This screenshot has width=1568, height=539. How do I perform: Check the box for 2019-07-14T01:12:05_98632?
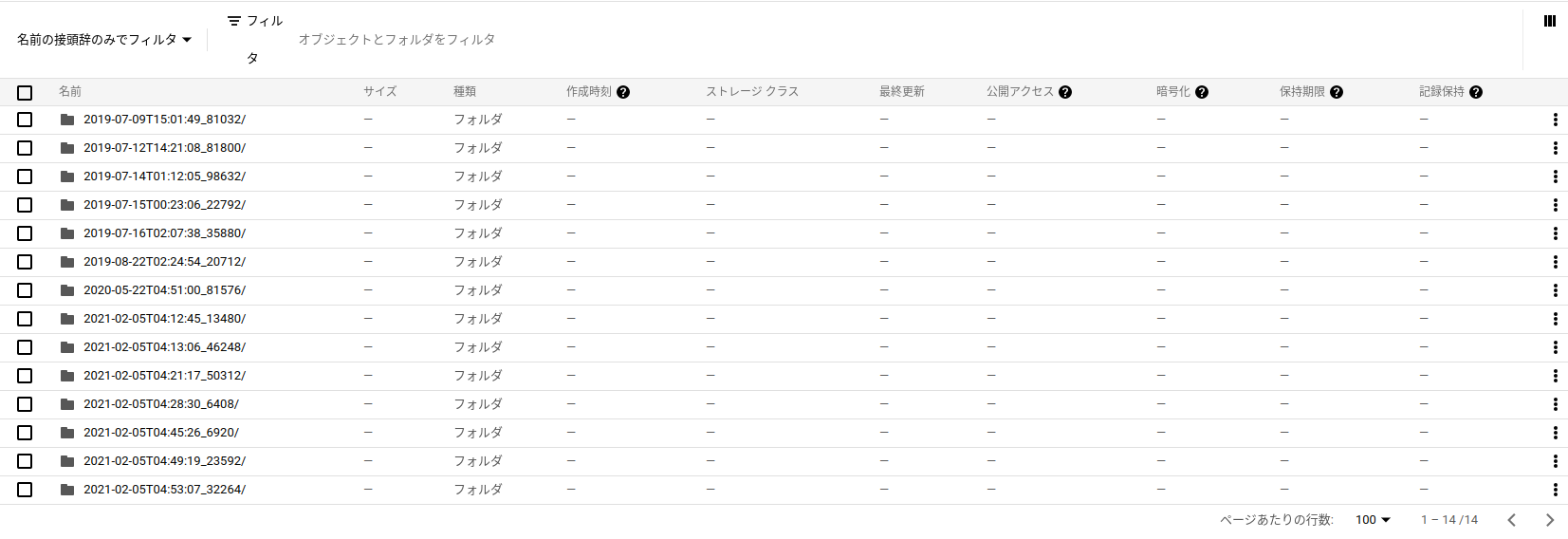(25, 177)
